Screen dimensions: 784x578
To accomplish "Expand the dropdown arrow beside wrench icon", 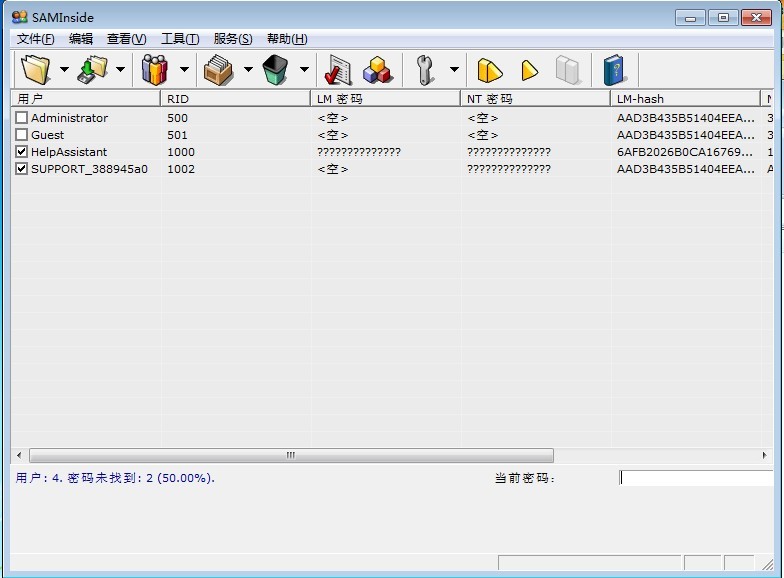I will point(453,70).
